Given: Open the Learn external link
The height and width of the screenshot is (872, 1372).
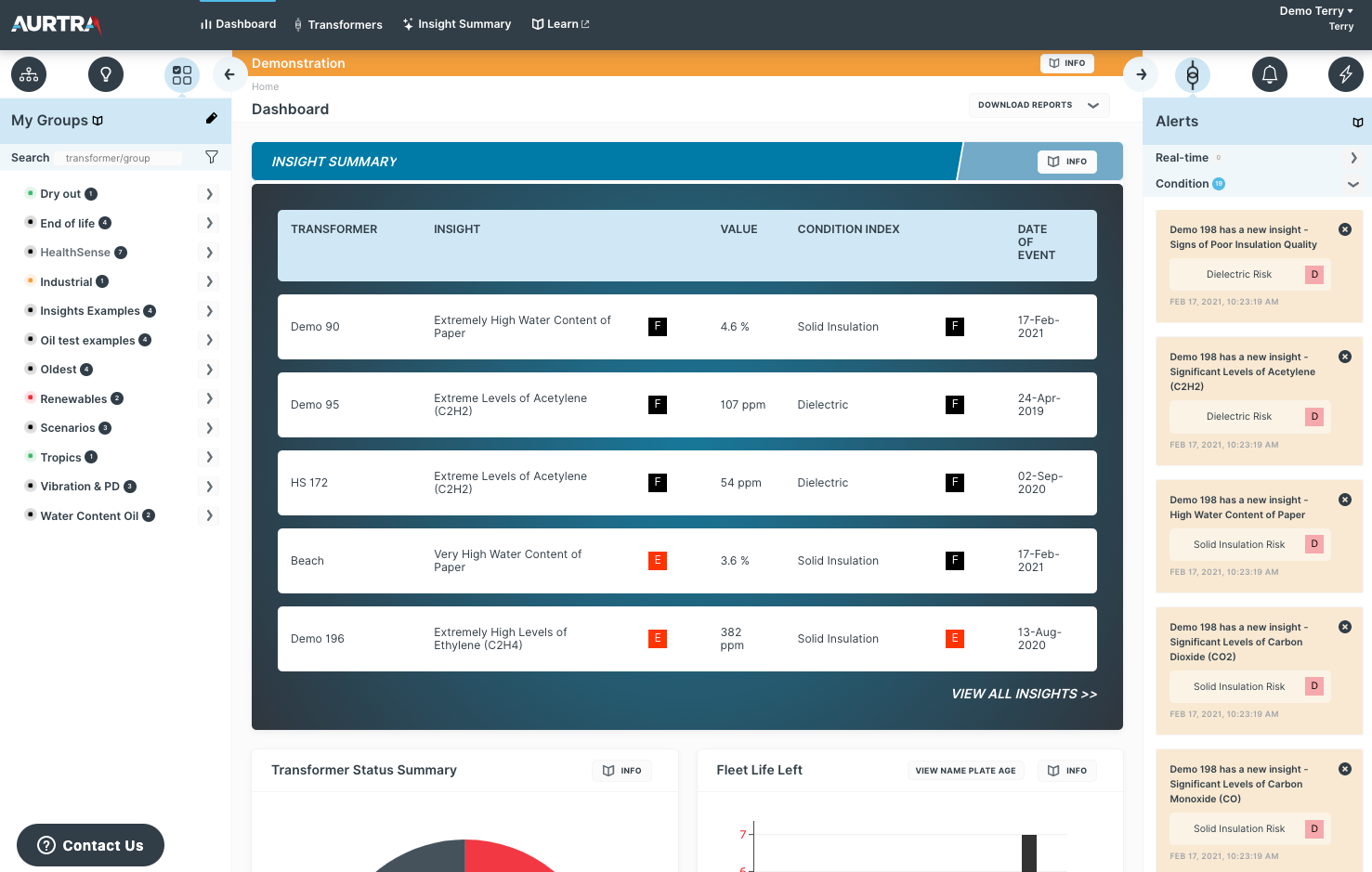Looking at the screenshot, I should coord(561,24).
